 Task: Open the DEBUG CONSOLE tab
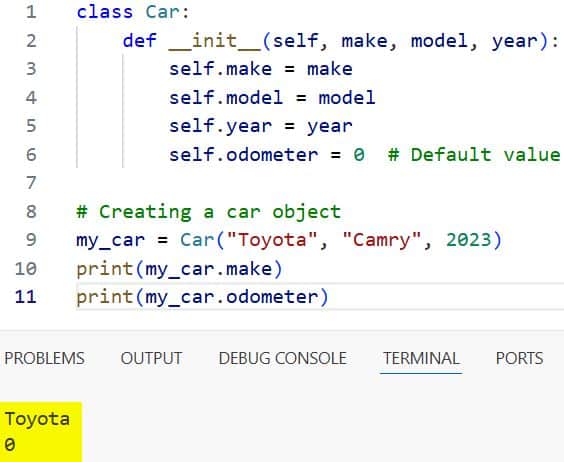click(x=283, y=358)
